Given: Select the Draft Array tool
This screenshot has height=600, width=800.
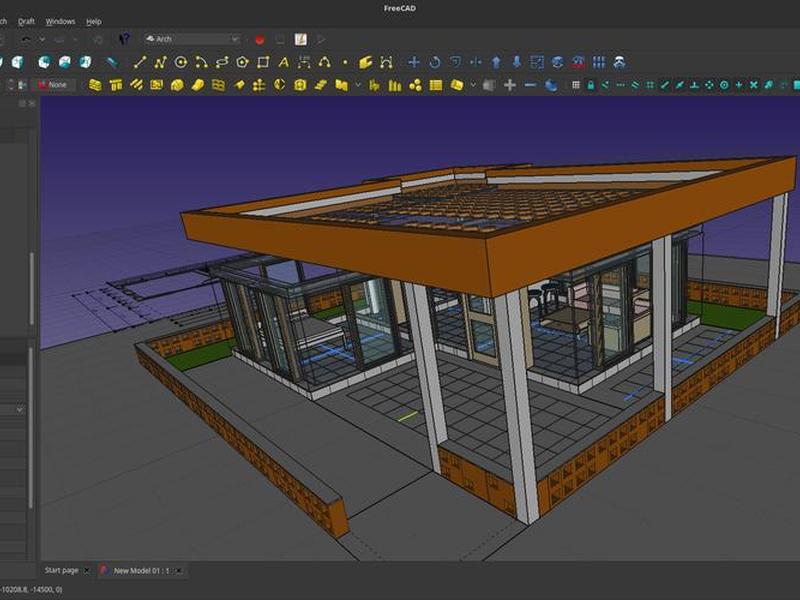Looking at the screenshot, I should coord(598,62).
